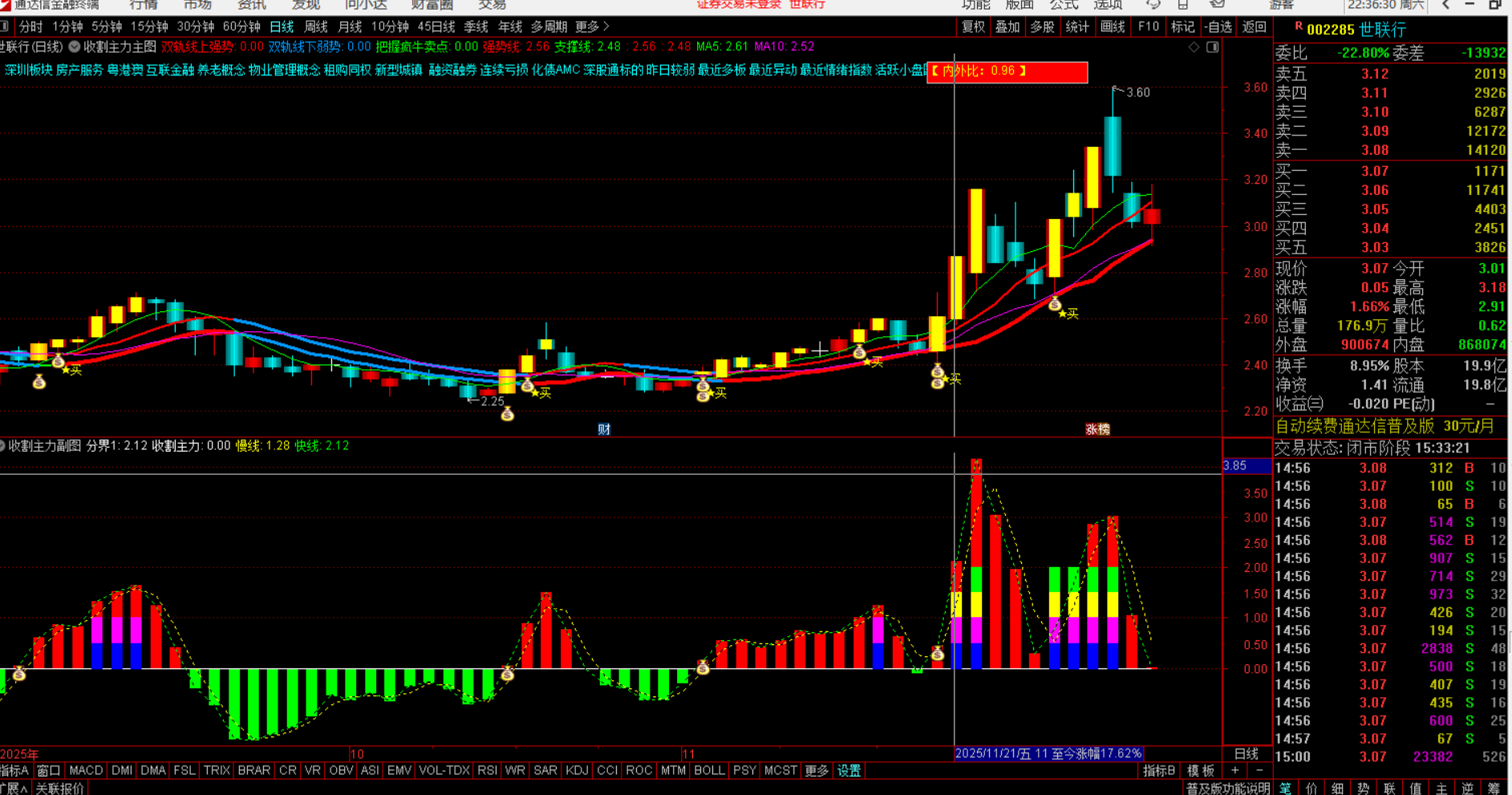Screen dimensions: 1512x795
Task: Open the 多周期 multi-period view
Action: (549, 26)
